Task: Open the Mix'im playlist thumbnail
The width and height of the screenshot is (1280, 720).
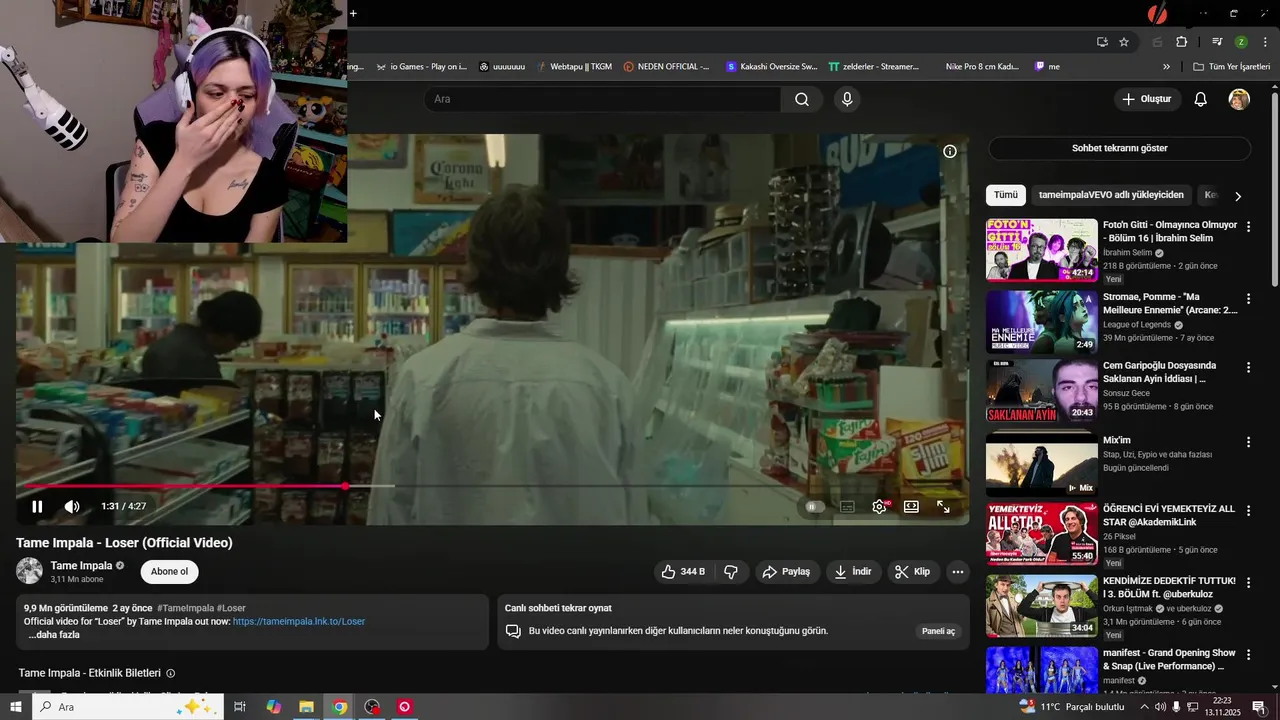Action: [1042, 465]
